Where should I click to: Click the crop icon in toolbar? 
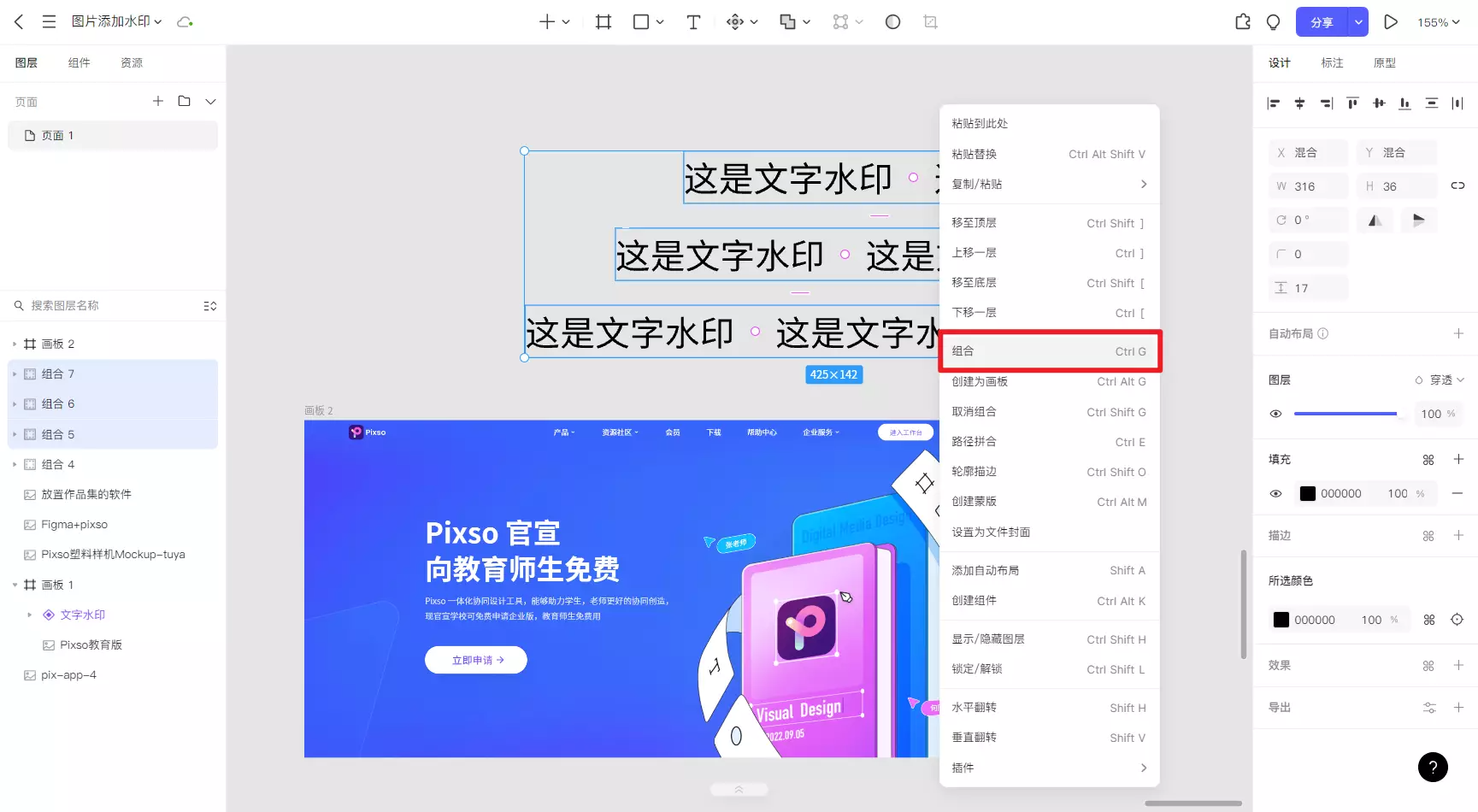pos(931,21)
